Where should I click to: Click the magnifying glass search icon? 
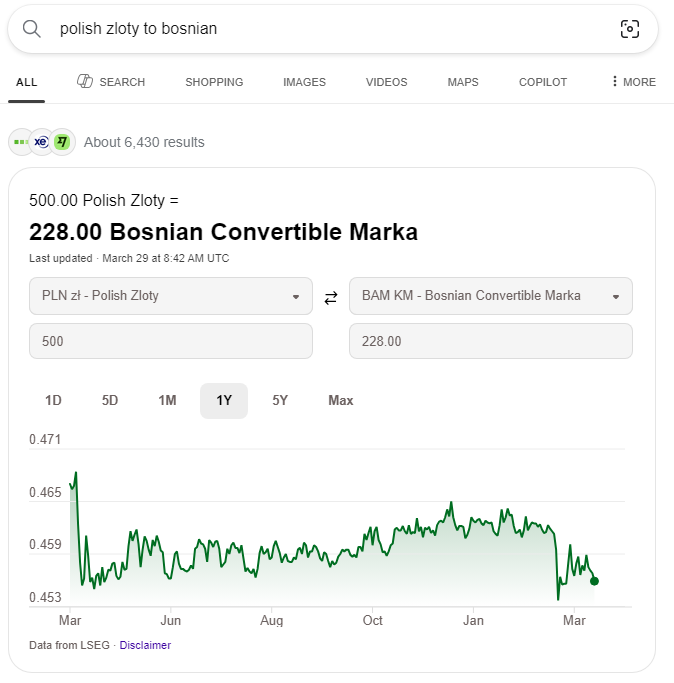(32, 29)
